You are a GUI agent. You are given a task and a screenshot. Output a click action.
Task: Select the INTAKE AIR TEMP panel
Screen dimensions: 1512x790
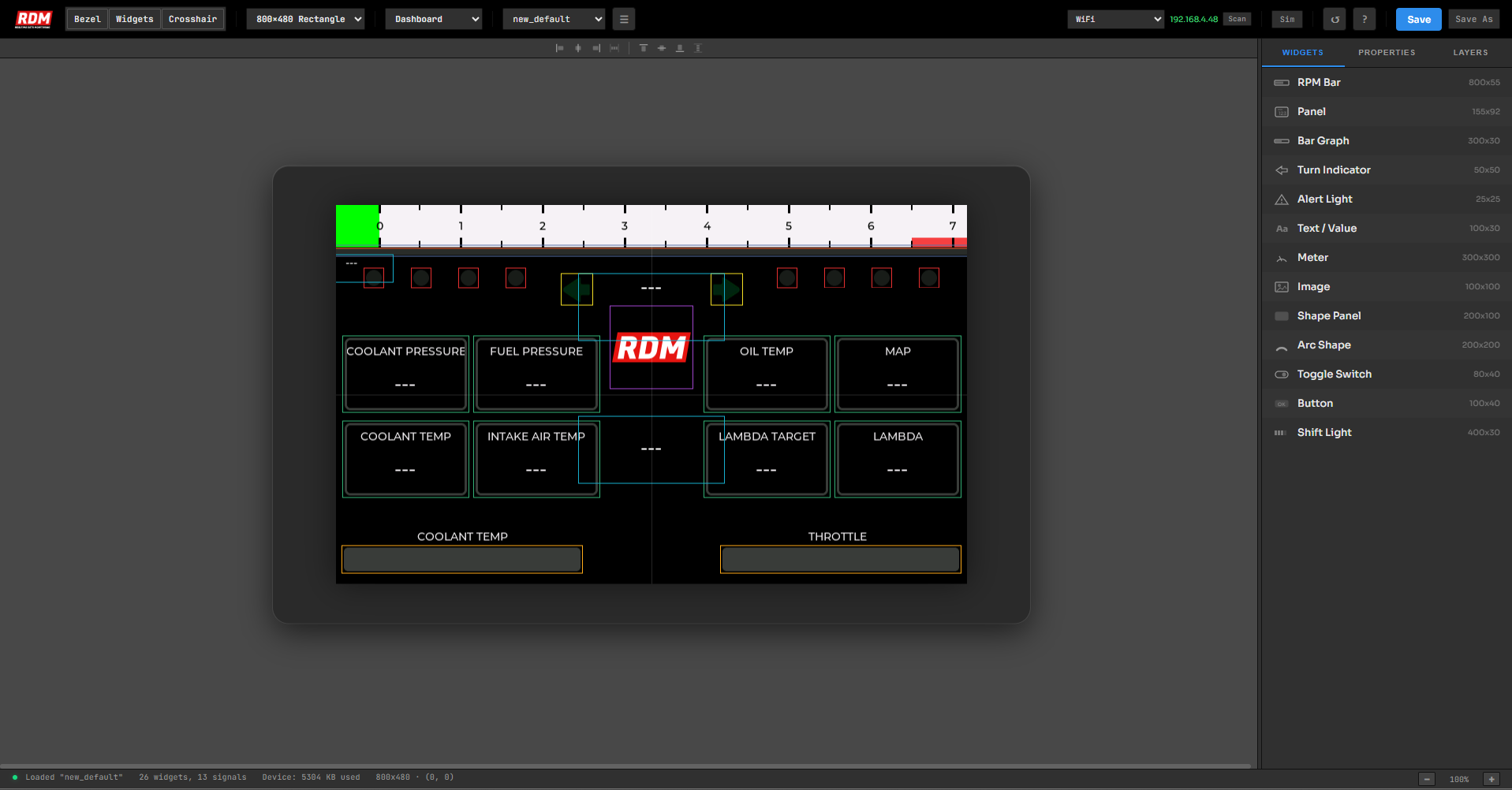point(536,459)
